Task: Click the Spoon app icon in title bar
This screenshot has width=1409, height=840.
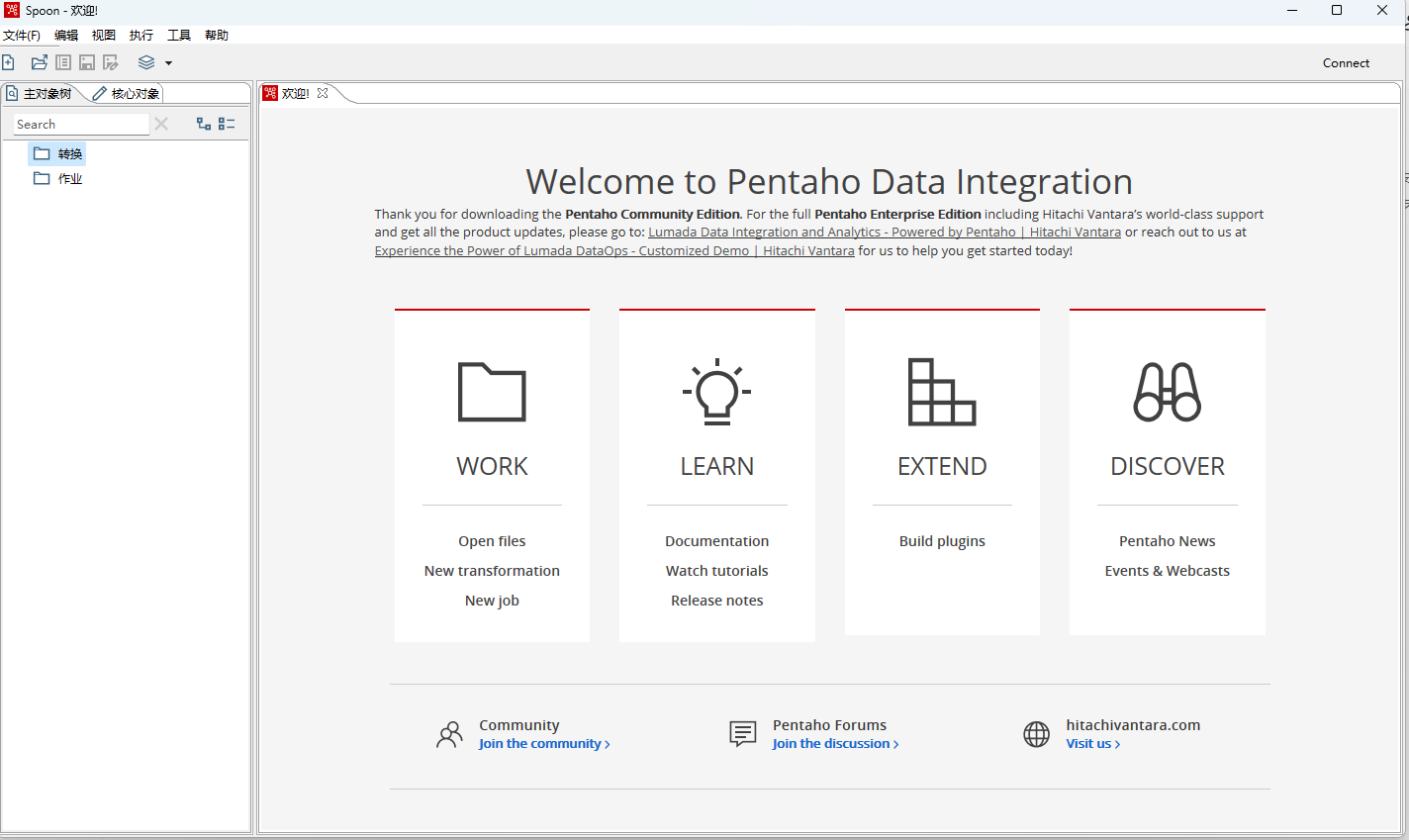Action: click(x=12, y=11)
